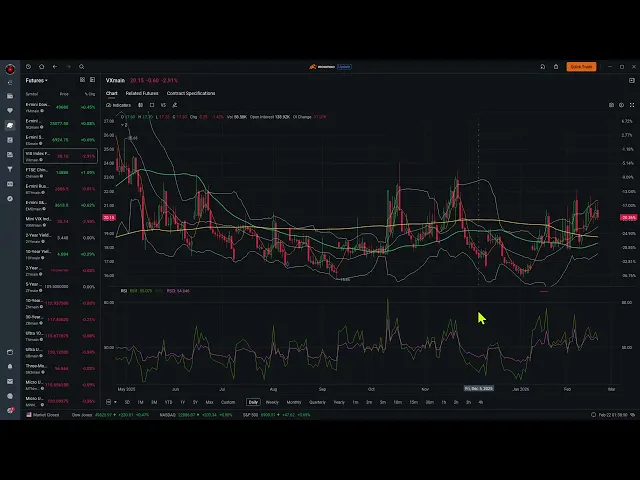Open the search magnifier icon
The height and width of the screenshot is (480, 640).
point(82,67)
